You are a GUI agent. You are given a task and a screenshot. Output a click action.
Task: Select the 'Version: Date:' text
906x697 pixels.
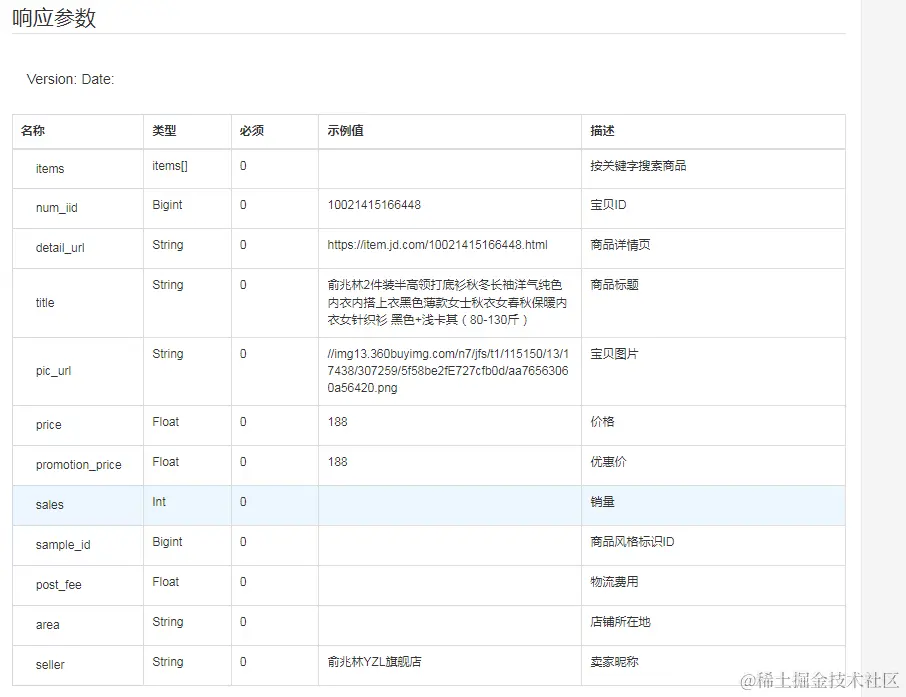coord(70,79)
